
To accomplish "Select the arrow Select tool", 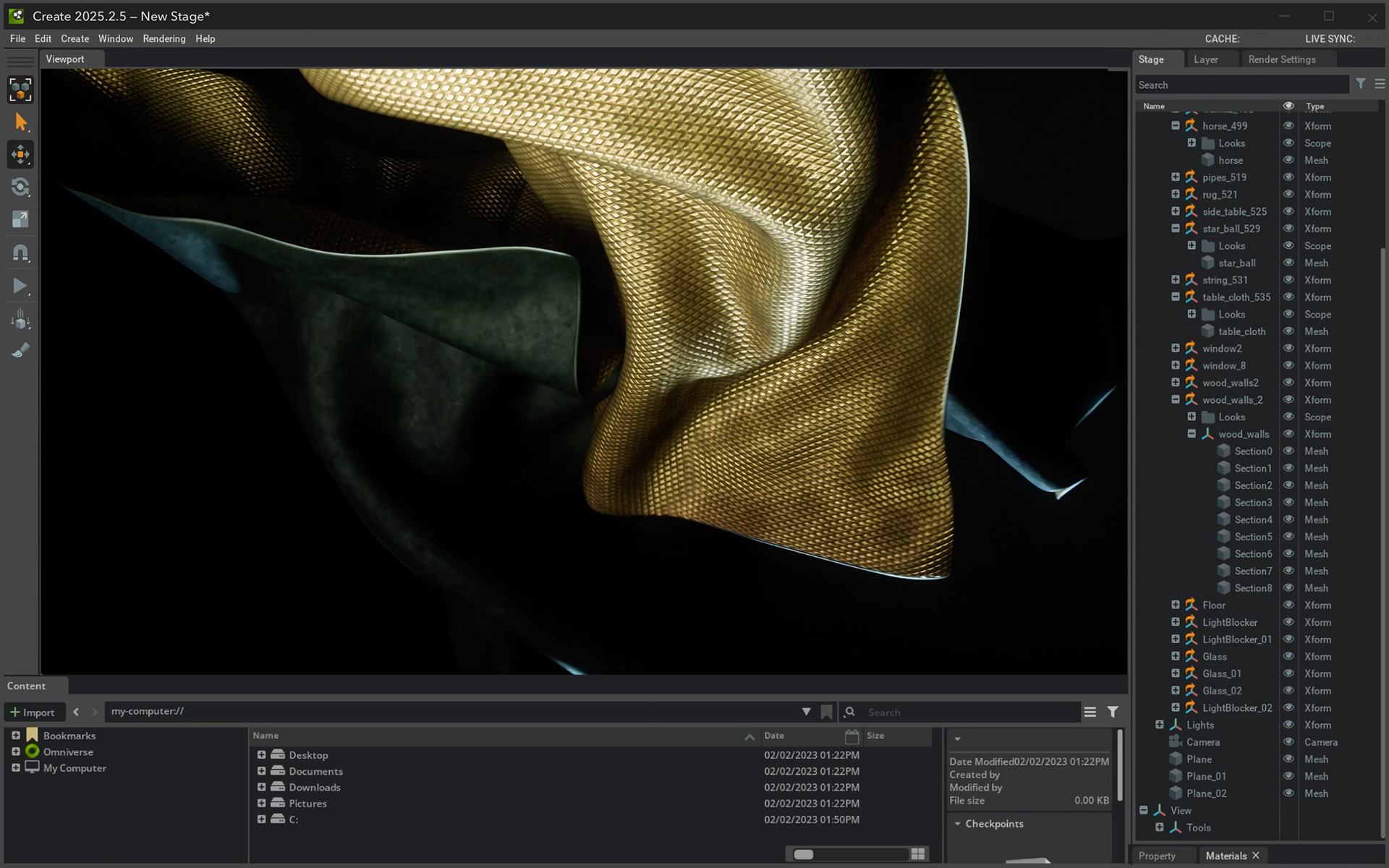I will 20,122.
